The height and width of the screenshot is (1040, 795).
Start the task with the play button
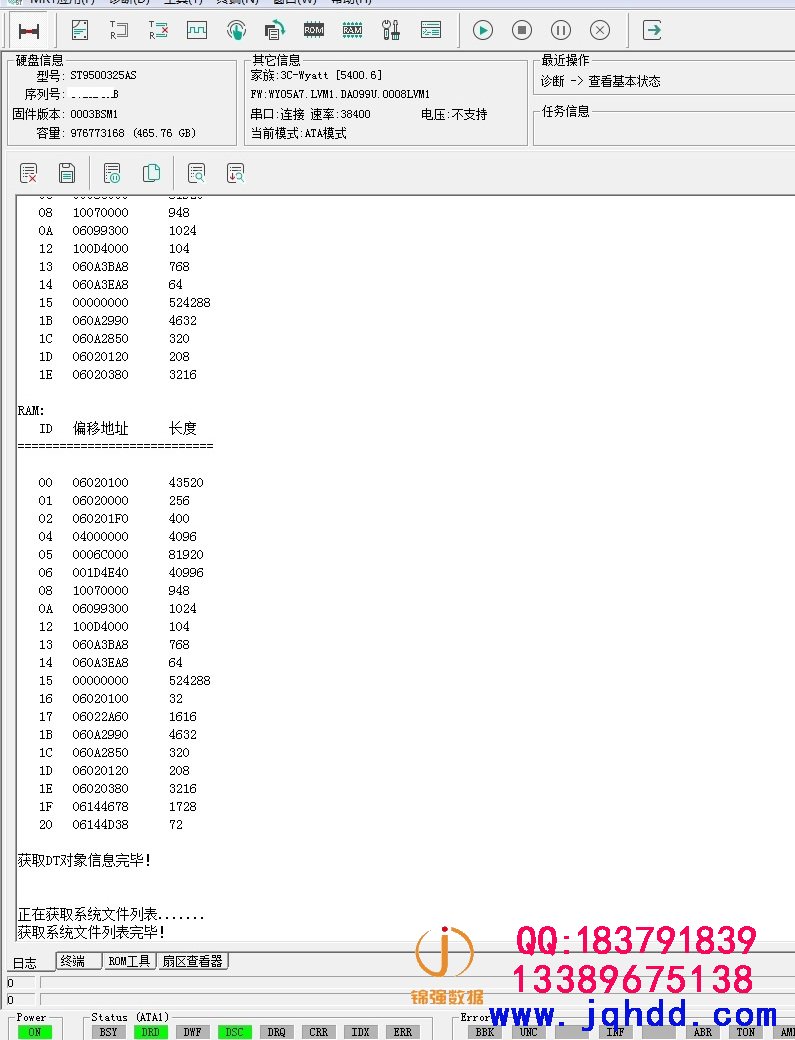(483, 30)
